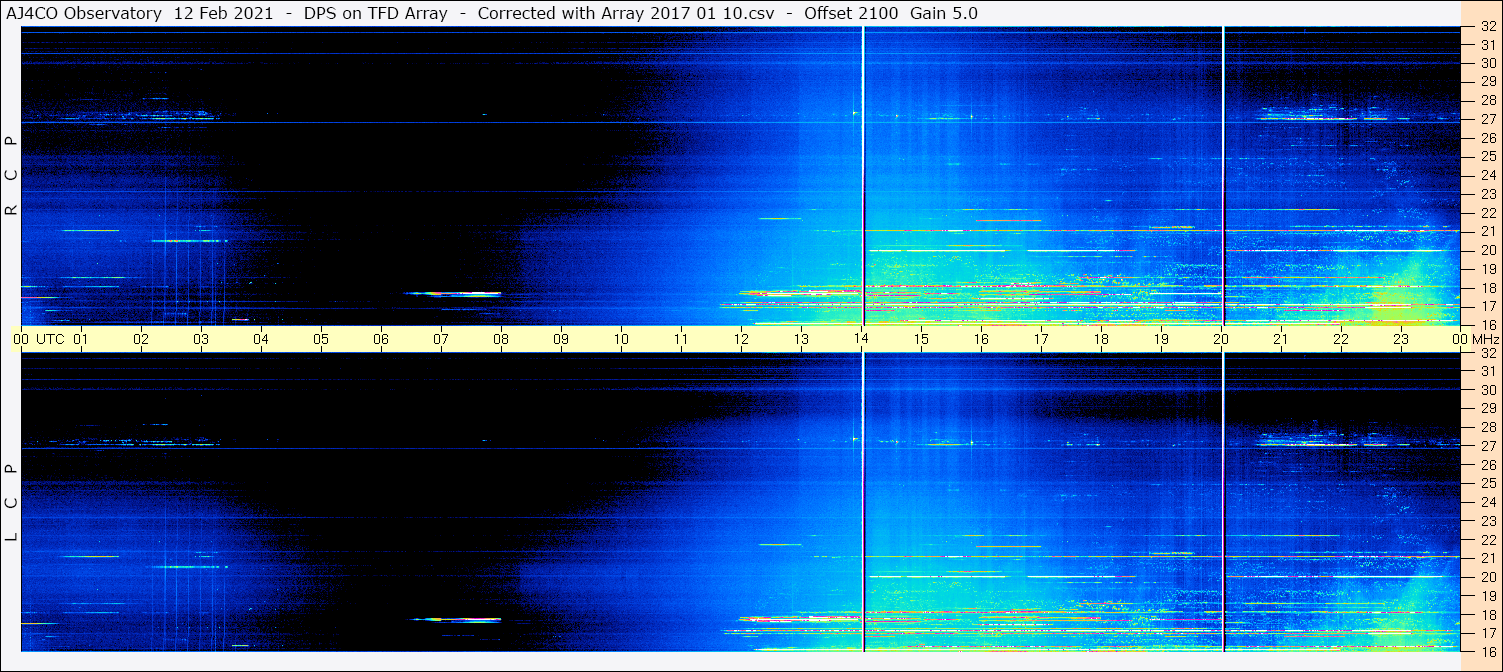Click the 'UTC' label on time axis

pyautogui.click(x=50, y=339)
